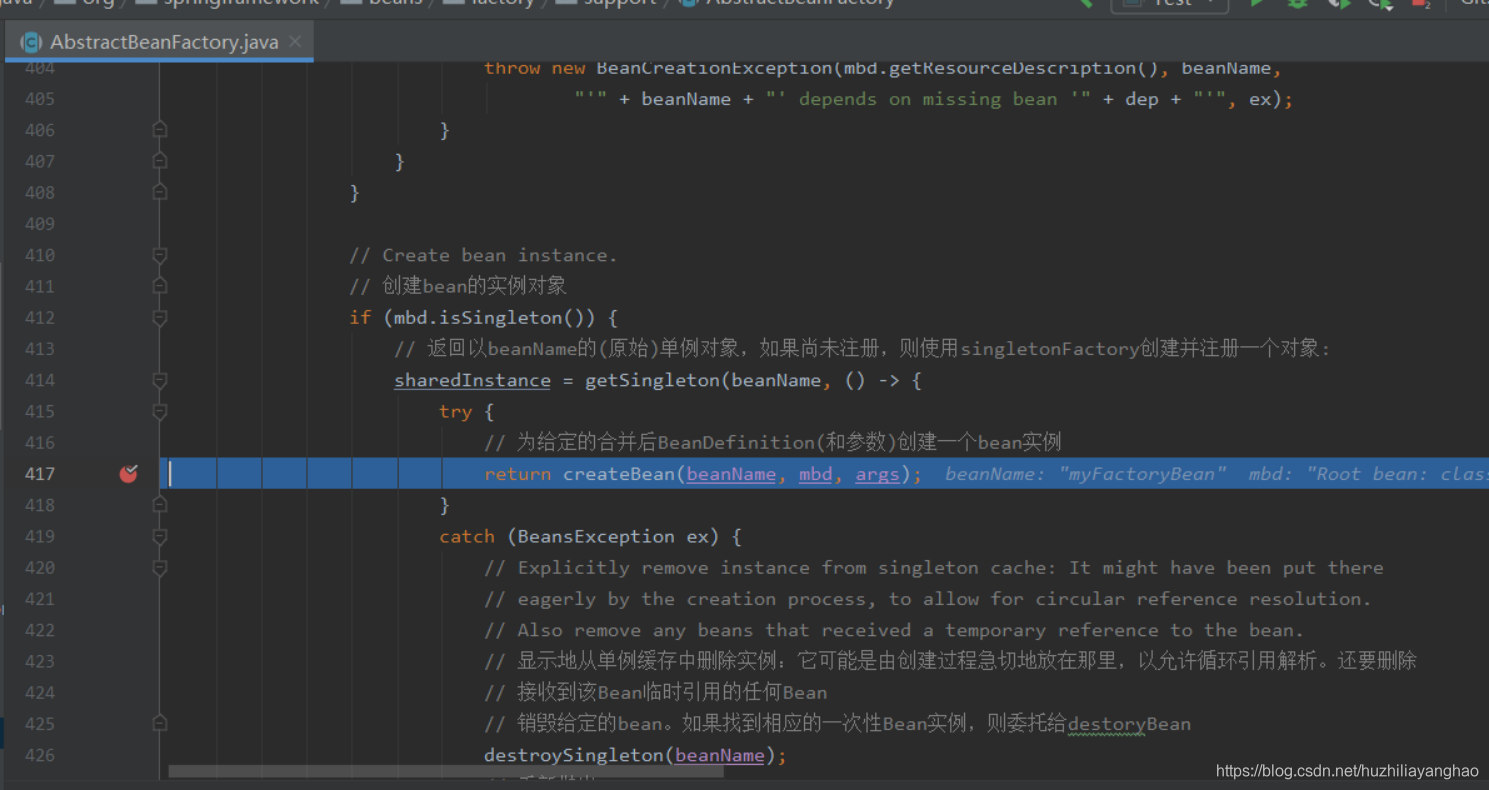The image size is (1489, 790).
Task: Click the 'Also remove any beans' comment
Action: point(894,630)
